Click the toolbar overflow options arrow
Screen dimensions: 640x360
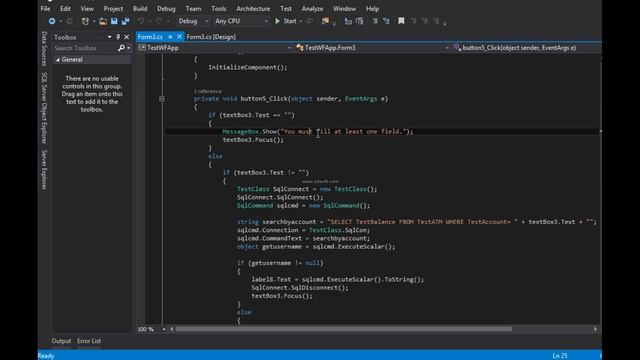pos(445,24)
